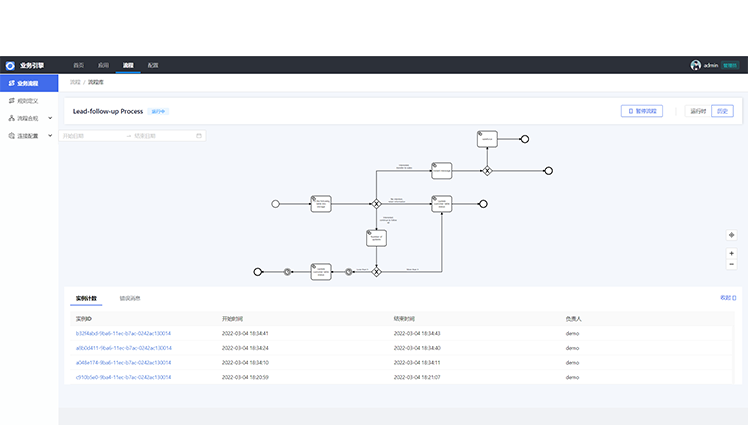Select the bottom-left start event circle
The width and height of the screenshot is (748, 425).
(258, 271)
